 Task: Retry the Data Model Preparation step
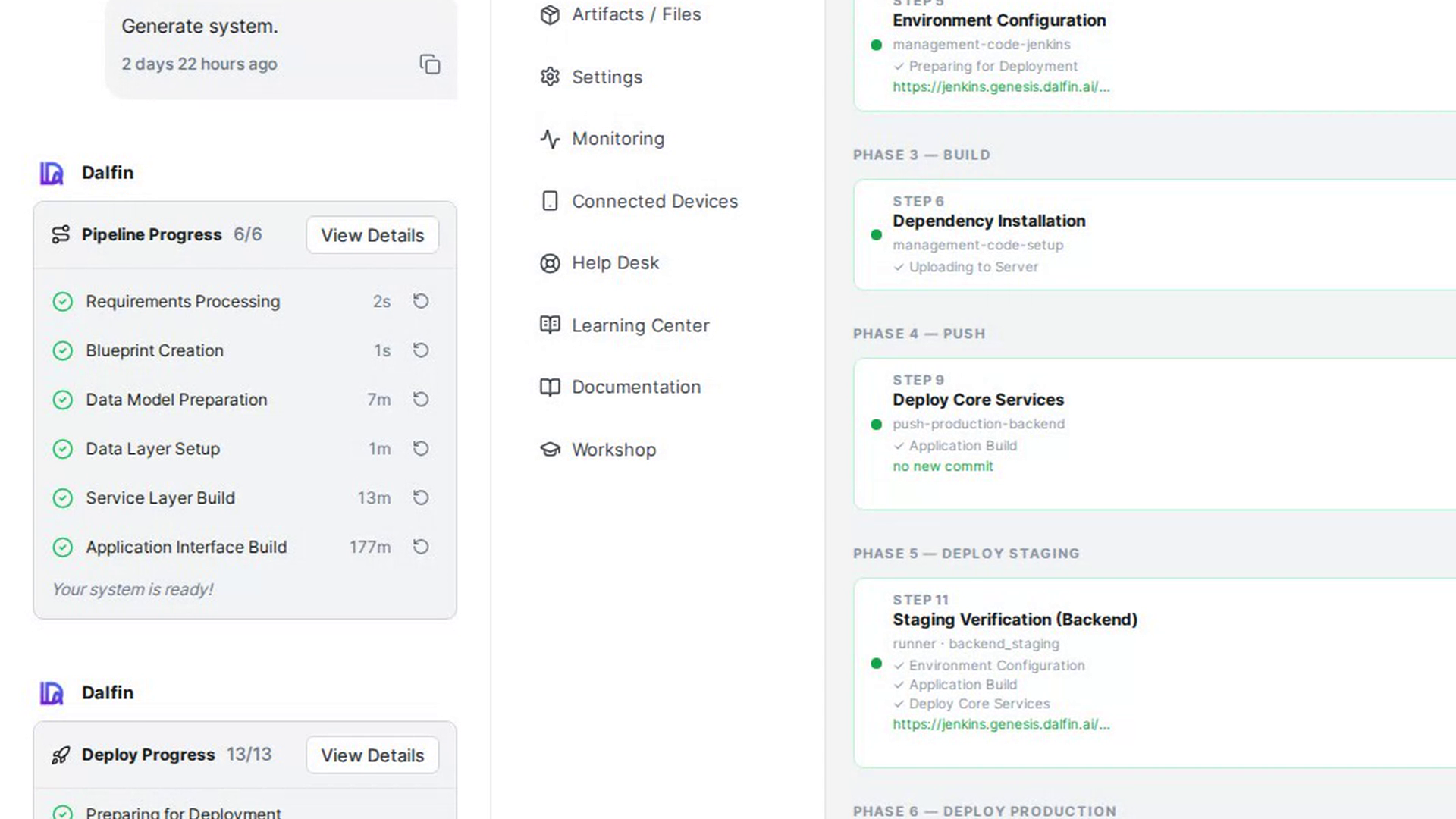421,400
